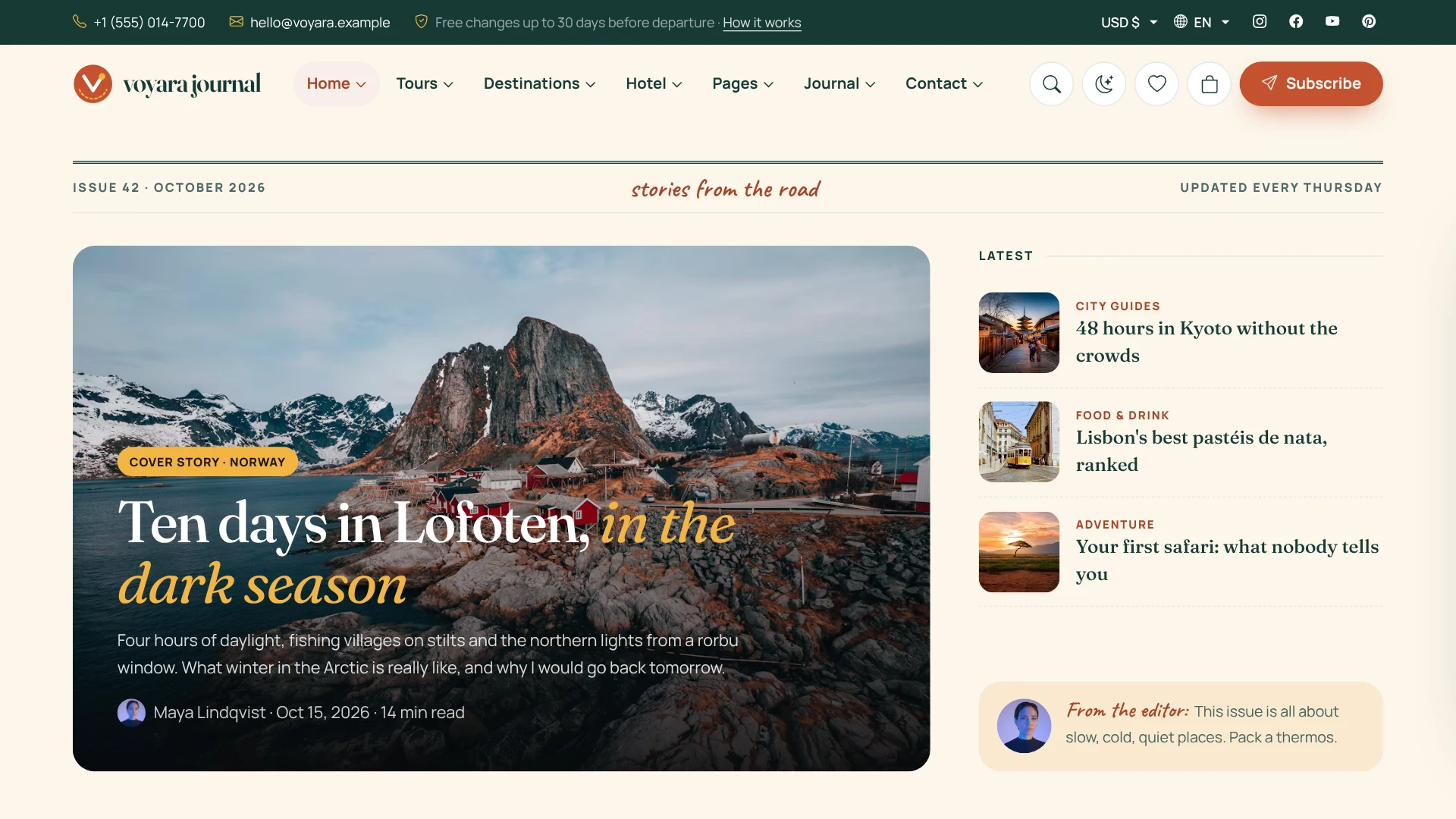Open the wishlist heart icon
The image size is (1456, 819).
point(1156,83)
